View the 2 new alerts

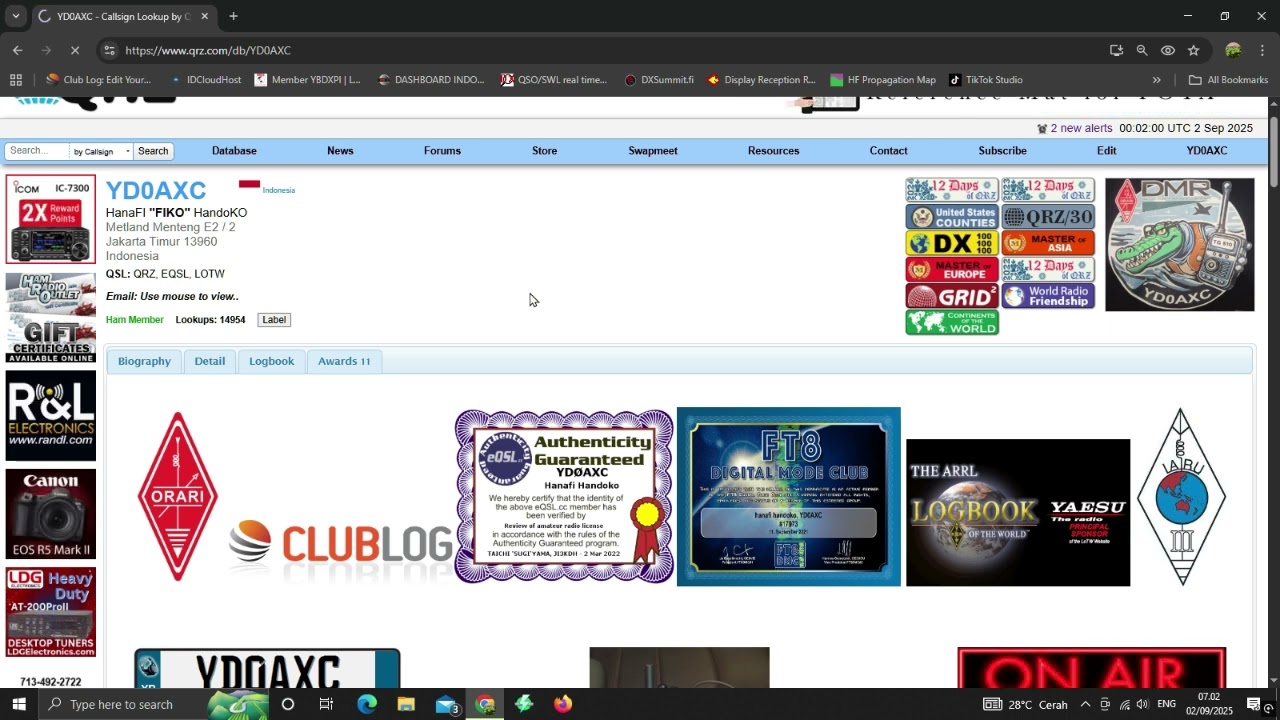1081,128
